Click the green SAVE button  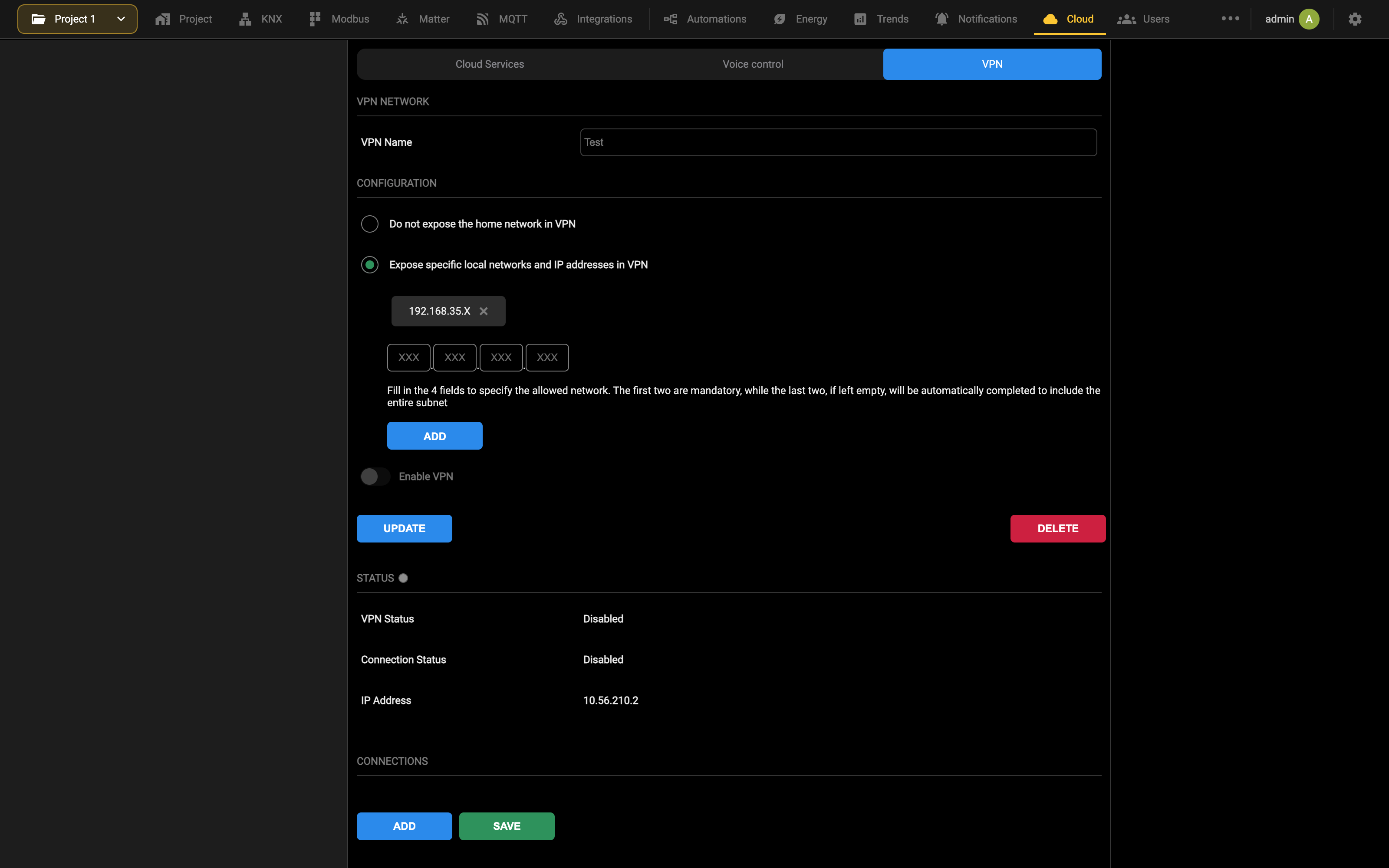point(507,826)
